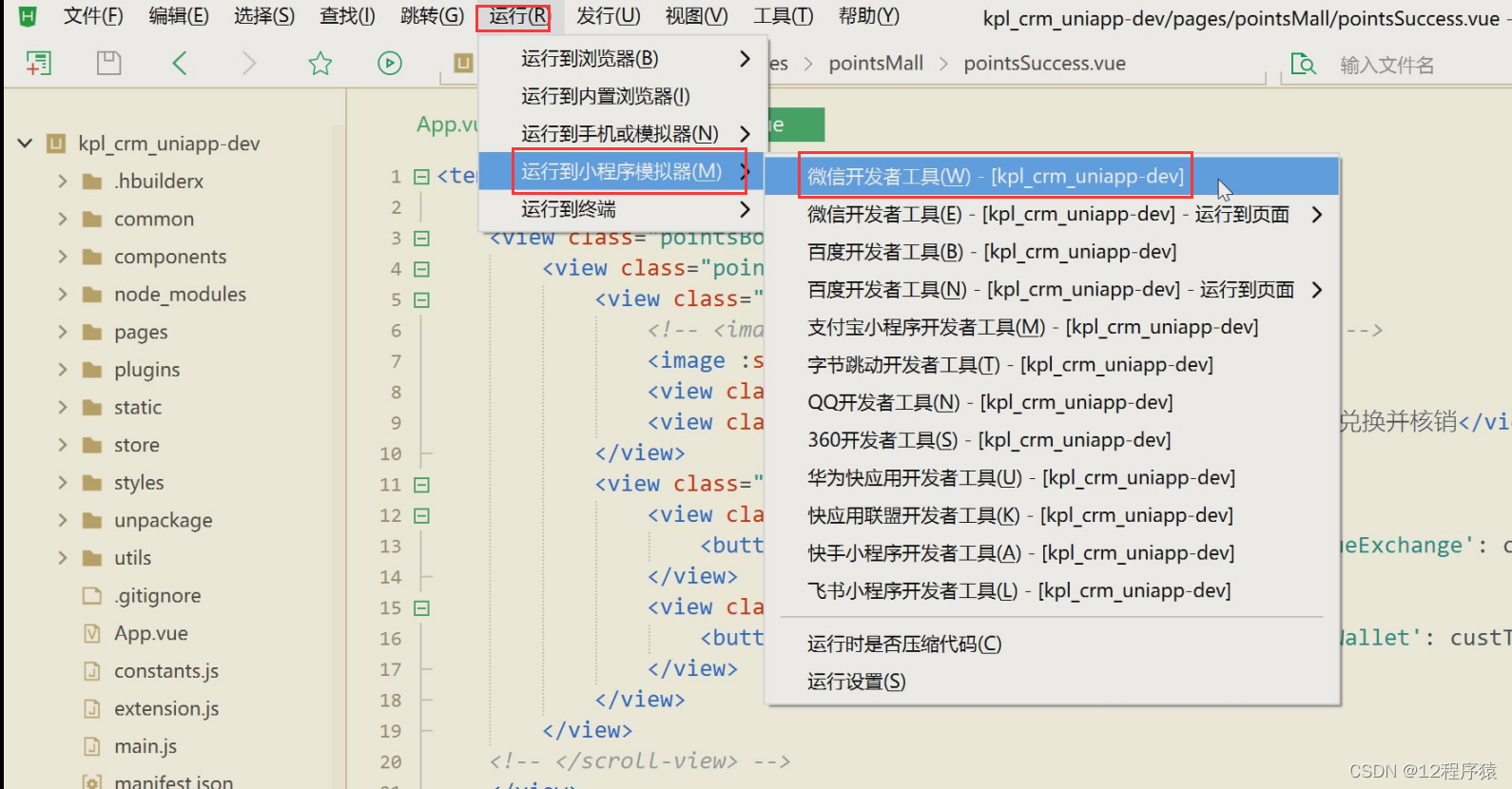Screen dimensions: 1512x789
Task: Open the 视图(V) menu
Action: 696,16
